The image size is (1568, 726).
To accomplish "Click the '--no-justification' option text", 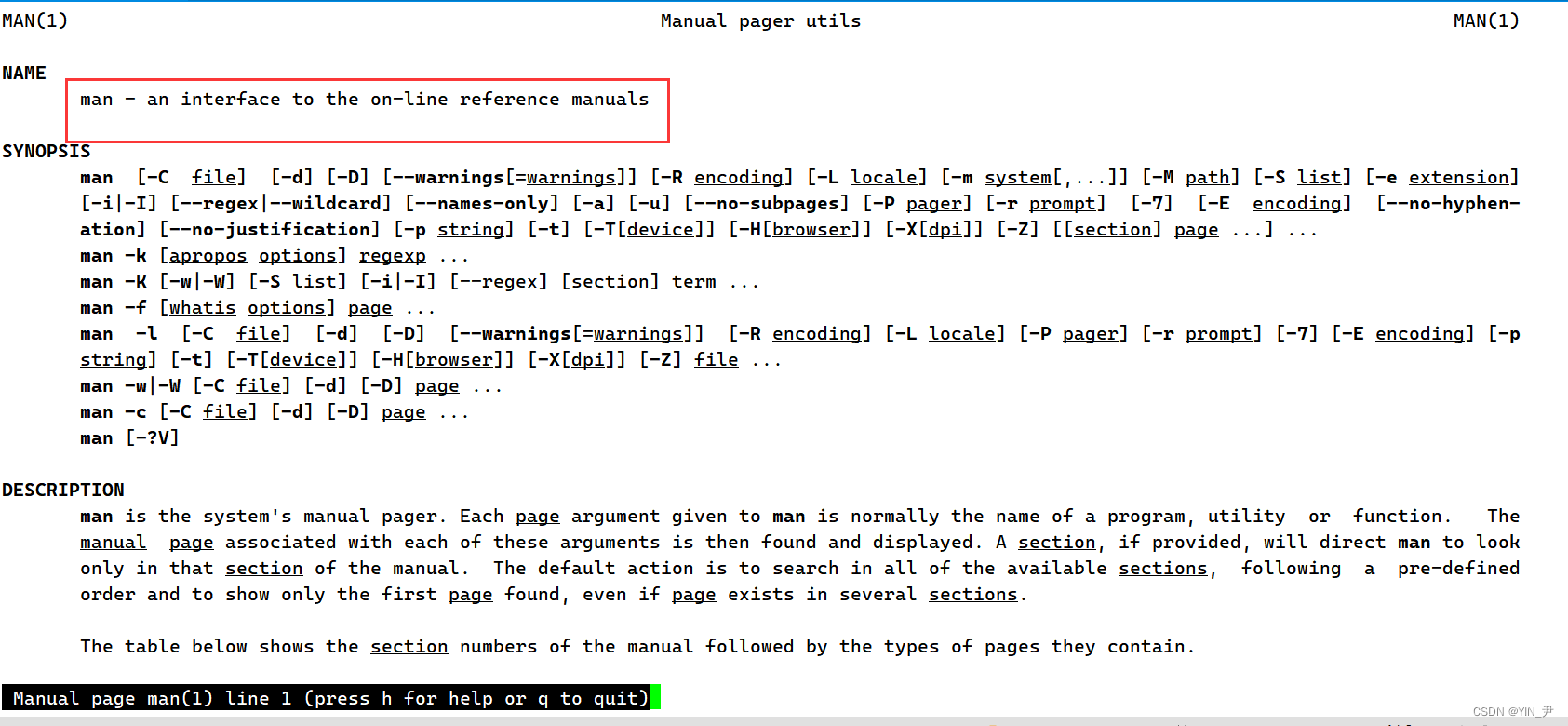I will point(270,229).
